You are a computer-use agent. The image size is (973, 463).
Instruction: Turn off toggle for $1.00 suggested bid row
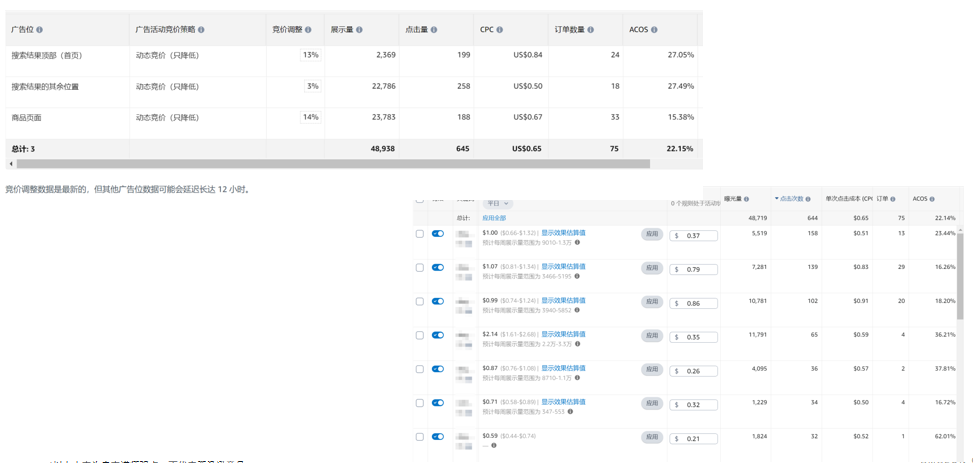(437, 234)
